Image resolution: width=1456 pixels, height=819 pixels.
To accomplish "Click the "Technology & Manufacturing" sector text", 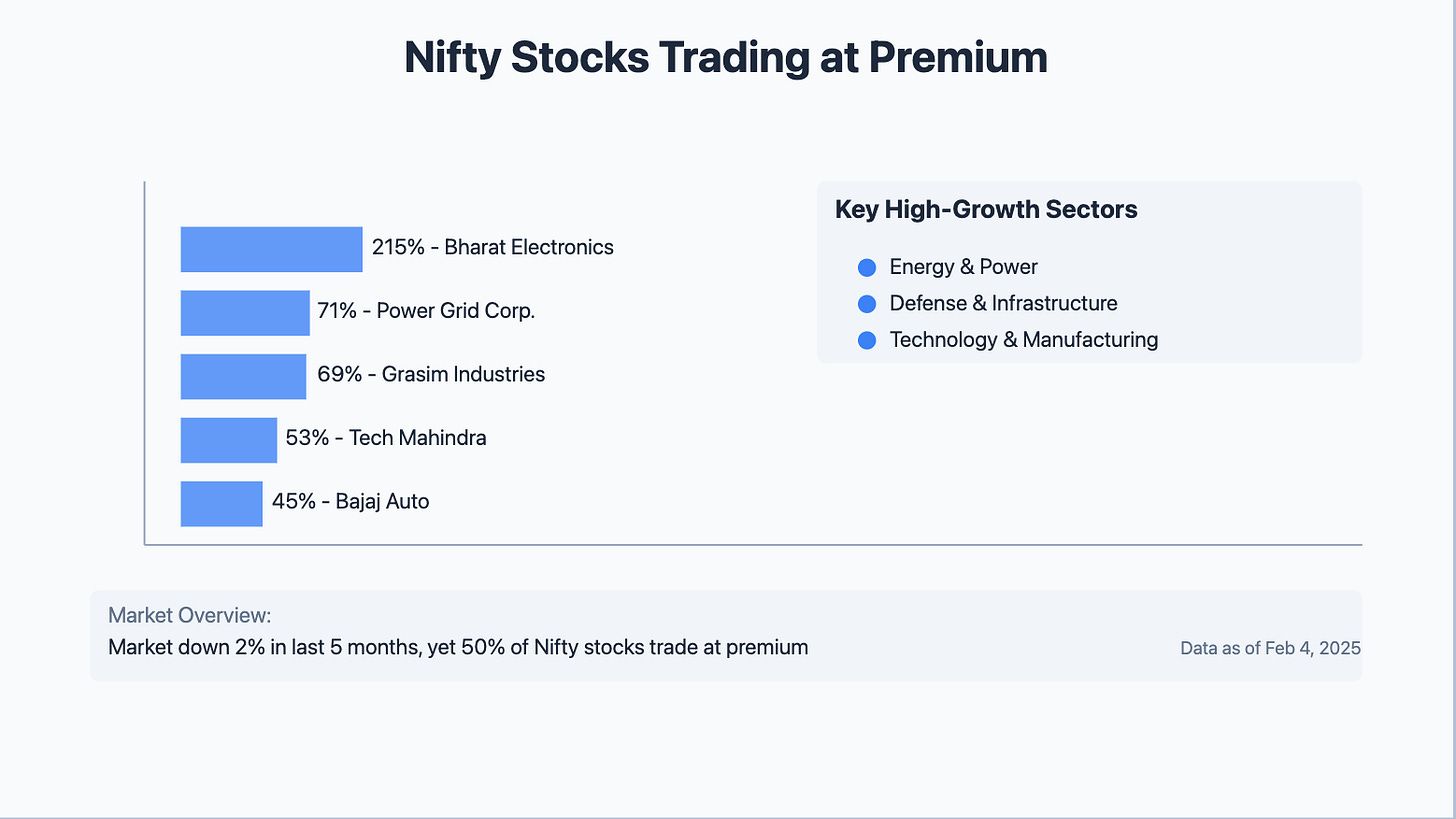I will [x=1023, y=340].
